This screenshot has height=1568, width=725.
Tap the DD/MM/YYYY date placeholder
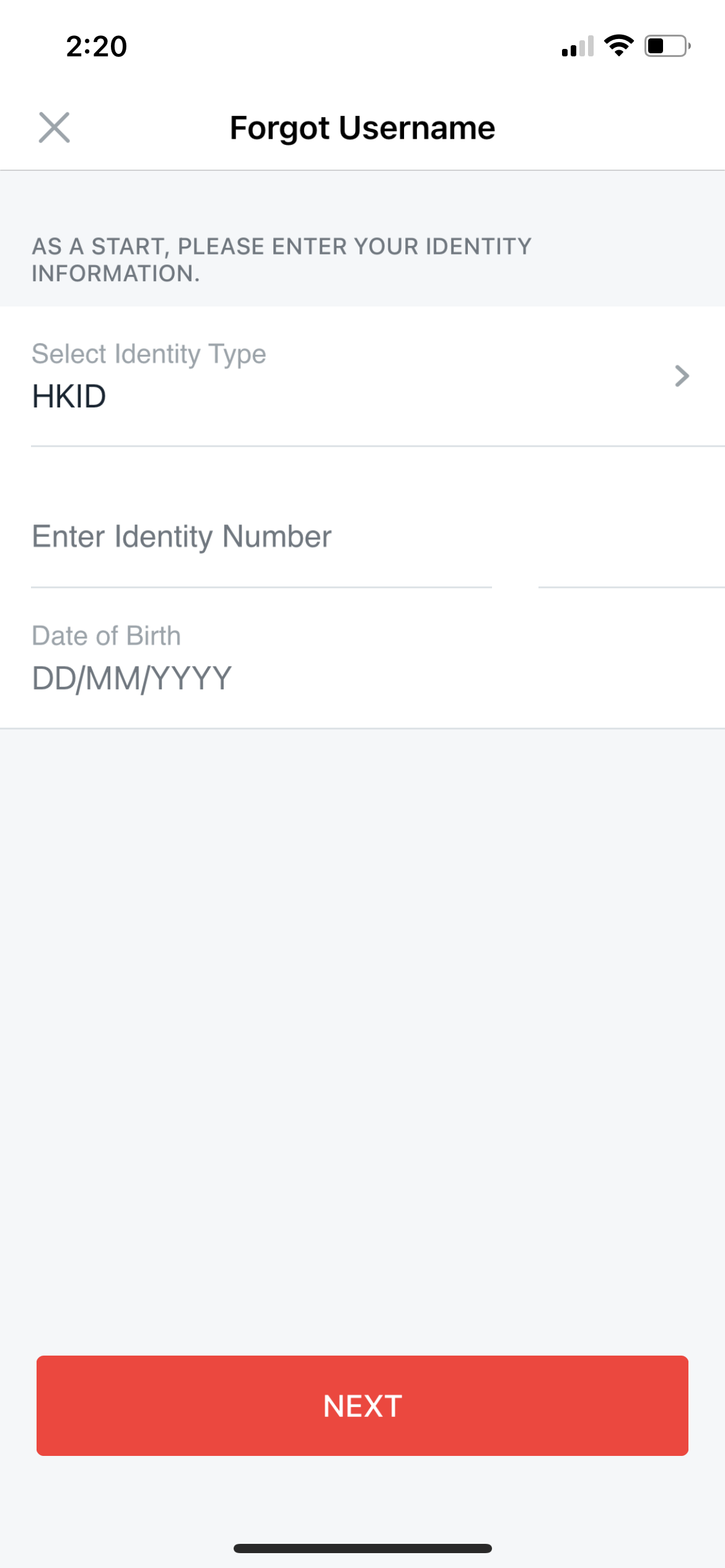(132, 679)
